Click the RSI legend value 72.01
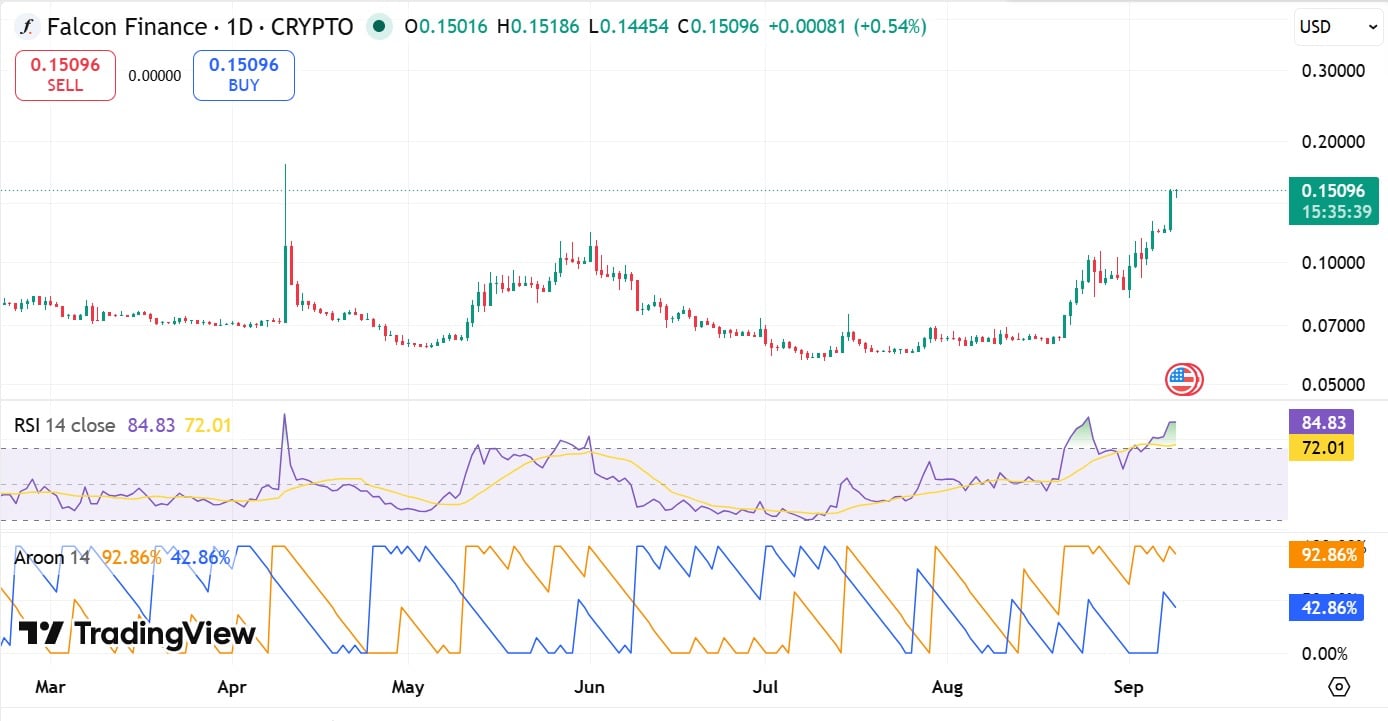This screenshot has width=1388, height=721. [208, 425]
